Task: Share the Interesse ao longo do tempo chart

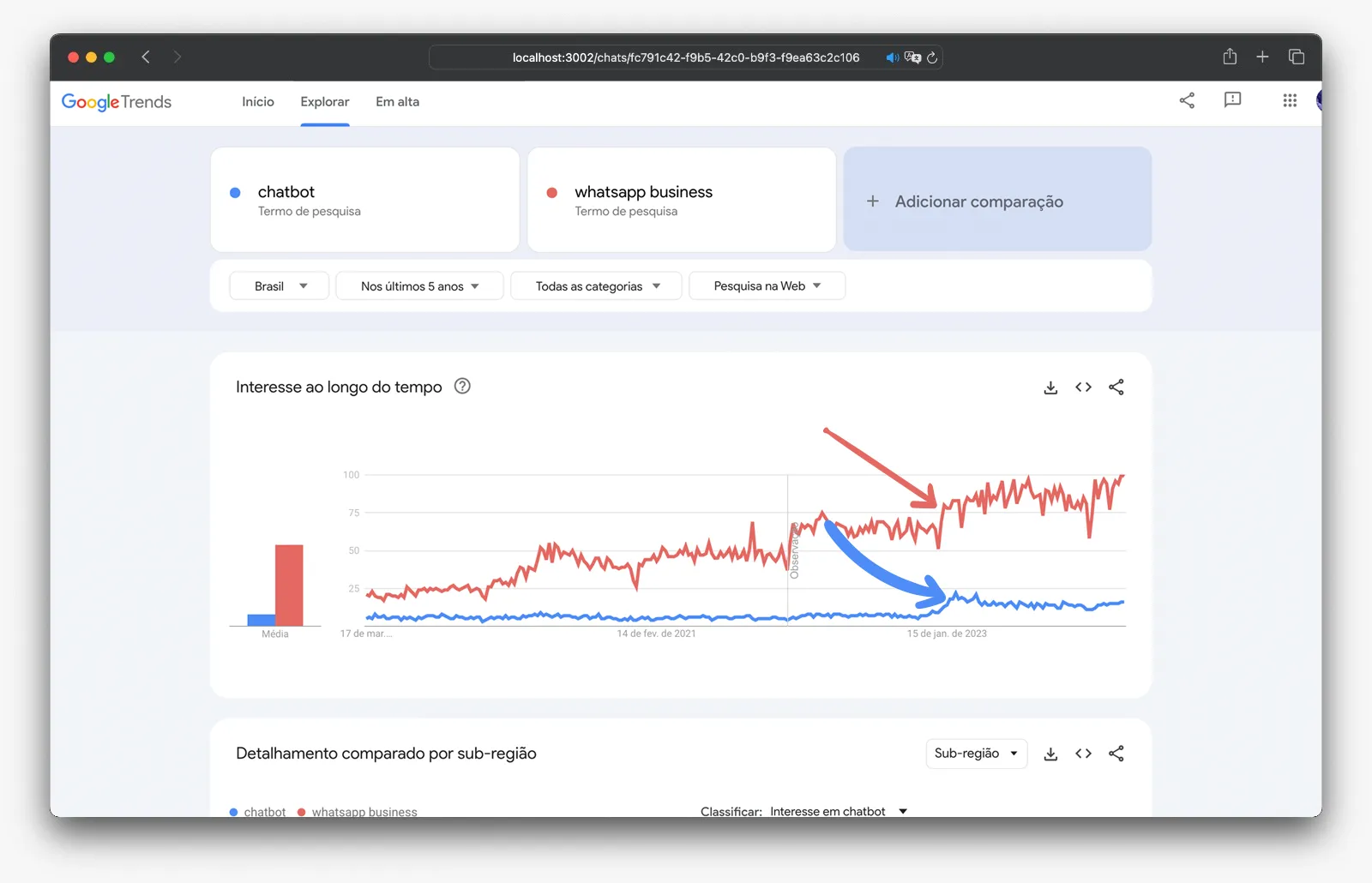Action: click(x=1116, y=387)
